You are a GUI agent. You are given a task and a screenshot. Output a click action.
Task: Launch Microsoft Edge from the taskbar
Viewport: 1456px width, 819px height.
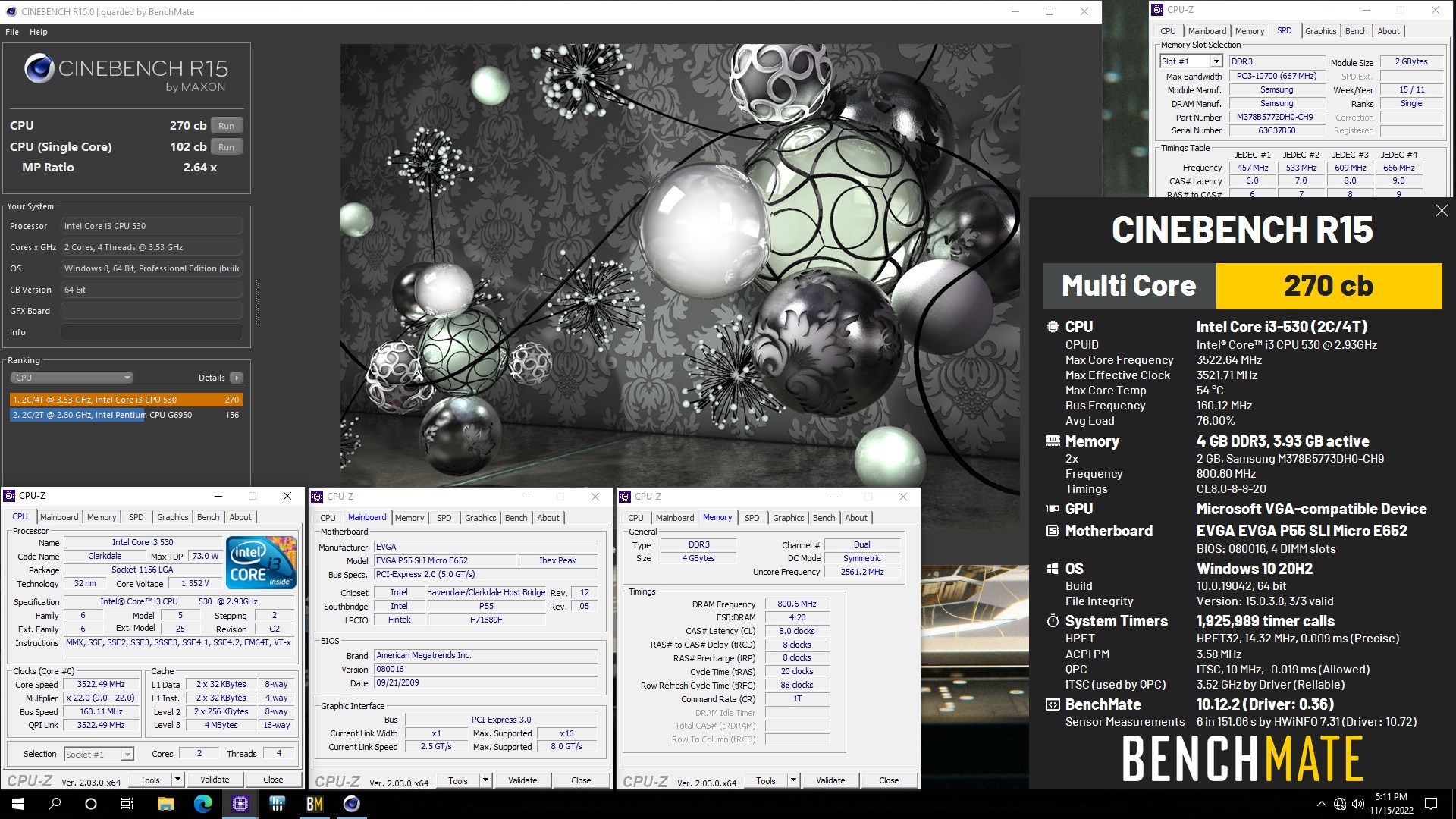pyautogui.click(x=202, y=804)
